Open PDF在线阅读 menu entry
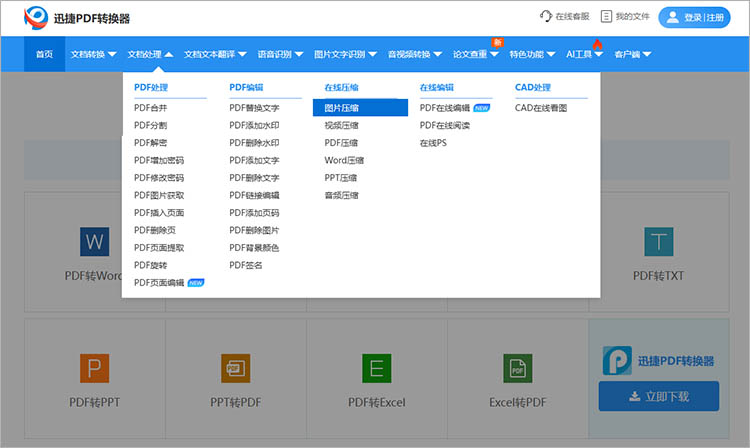Image resolution: width=750 pixels, height=448 pixels. 445,125
